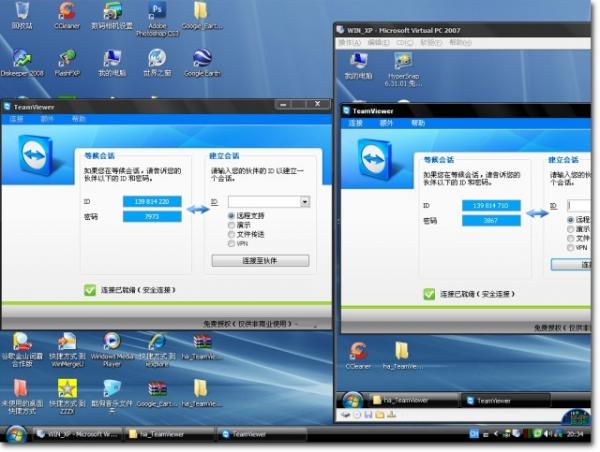The width and height of the screenshot is (600, 452).
Task: Click Start orb inside Virtual PC taskbar
Action: click(x=352, y=400)
